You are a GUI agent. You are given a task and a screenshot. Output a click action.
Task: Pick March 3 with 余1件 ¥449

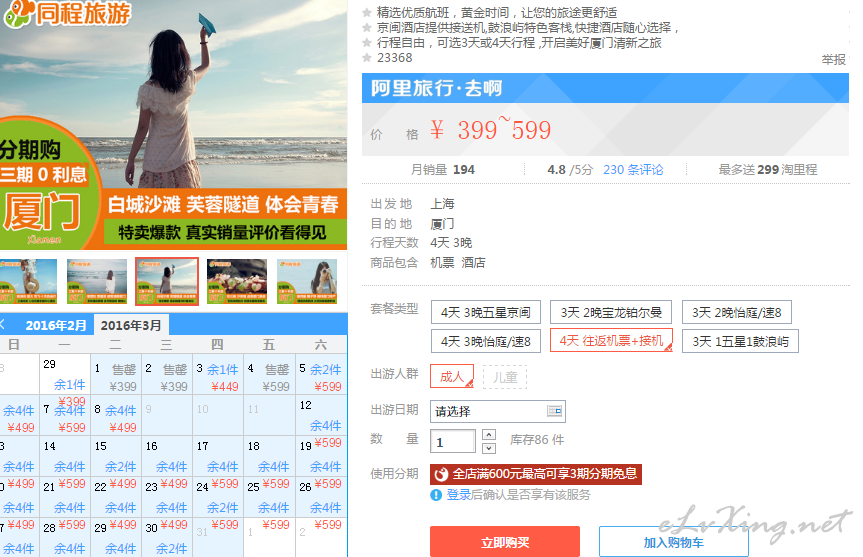point(217,376)
